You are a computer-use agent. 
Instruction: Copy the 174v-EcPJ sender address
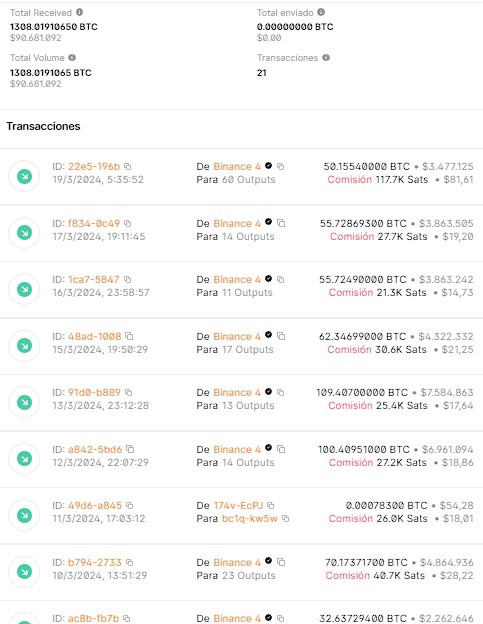[271, 505]
